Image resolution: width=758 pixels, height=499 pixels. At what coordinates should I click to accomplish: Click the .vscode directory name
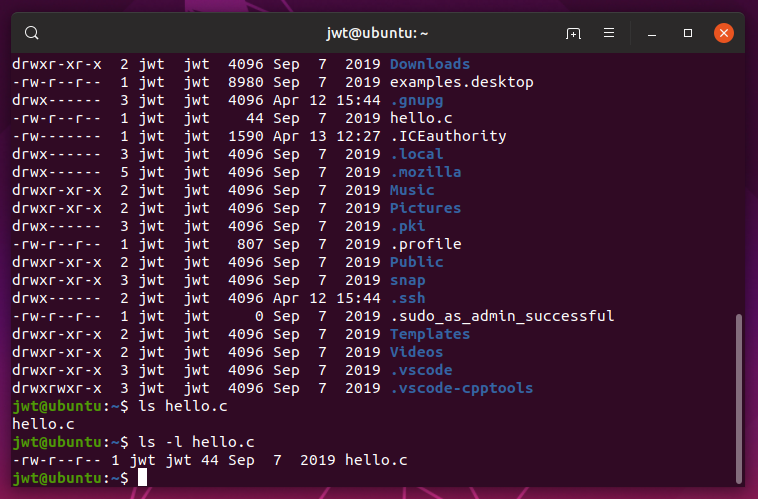[421, 370]
